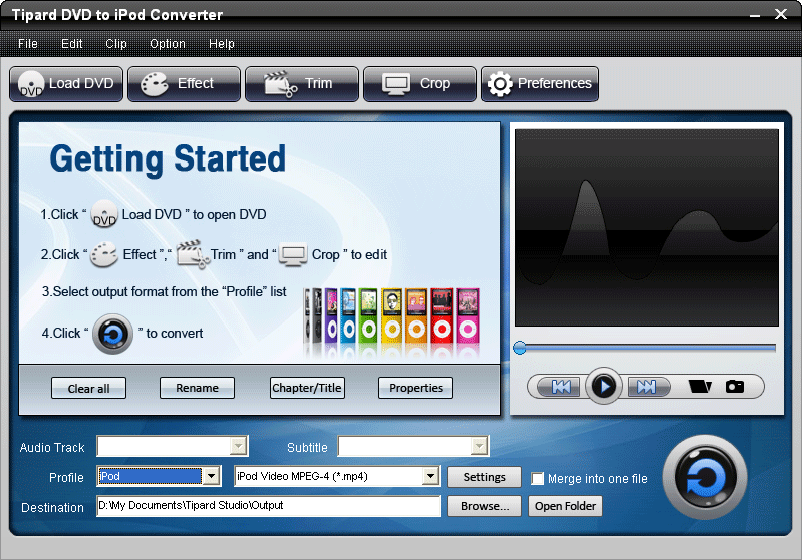Click the preview progress track
This screenshot has height=560, width=803.
(x=650, y=348)
